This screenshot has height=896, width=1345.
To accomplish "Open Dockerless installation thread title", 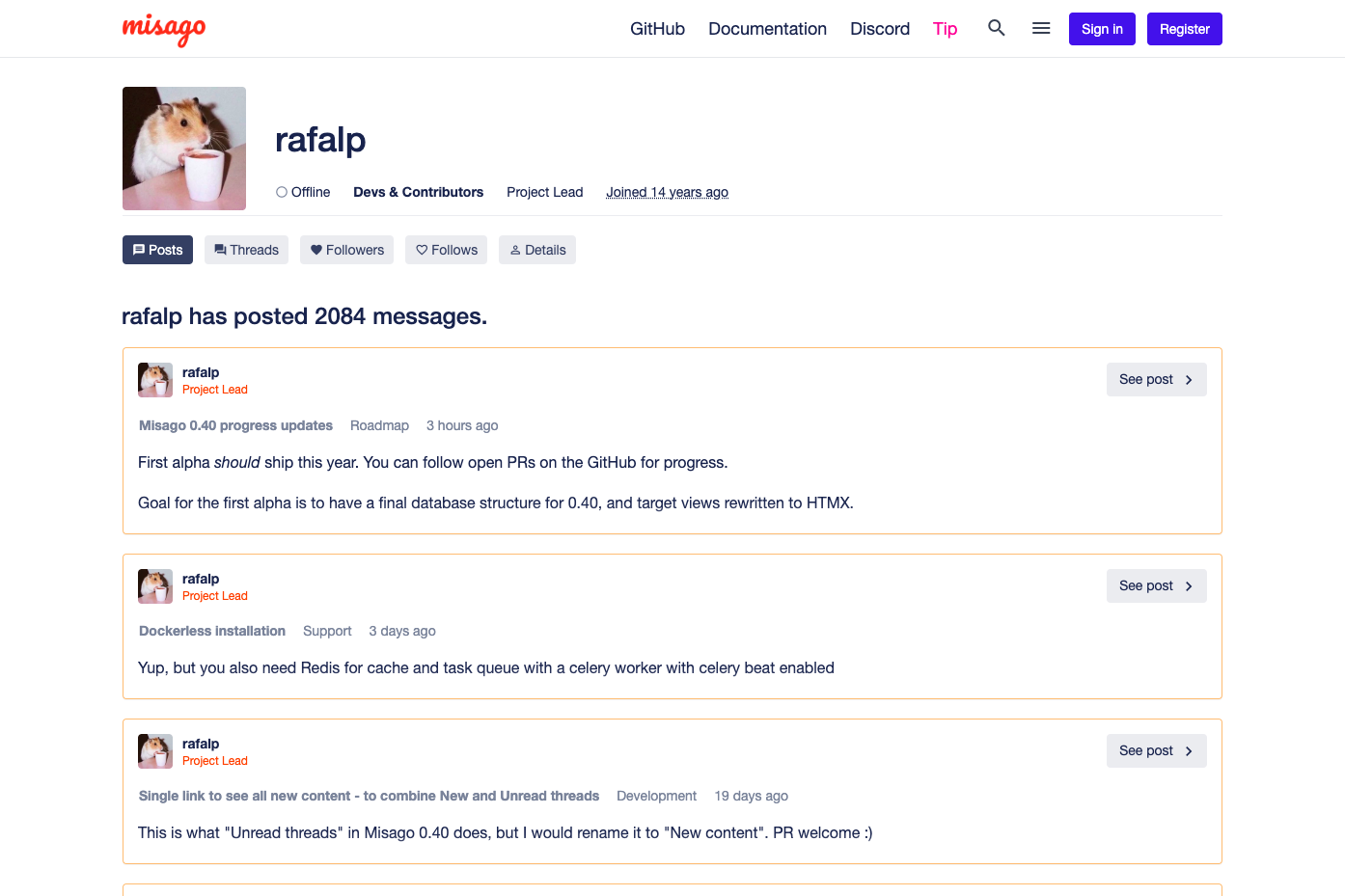I will click(x=212, y=631).
